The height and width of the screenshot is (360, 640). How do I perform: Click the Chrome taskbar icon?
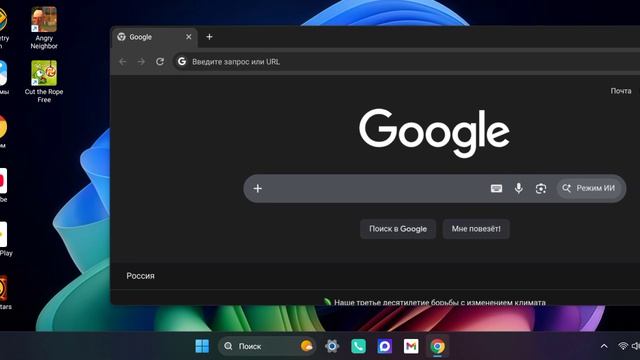[x=437, y=346]
